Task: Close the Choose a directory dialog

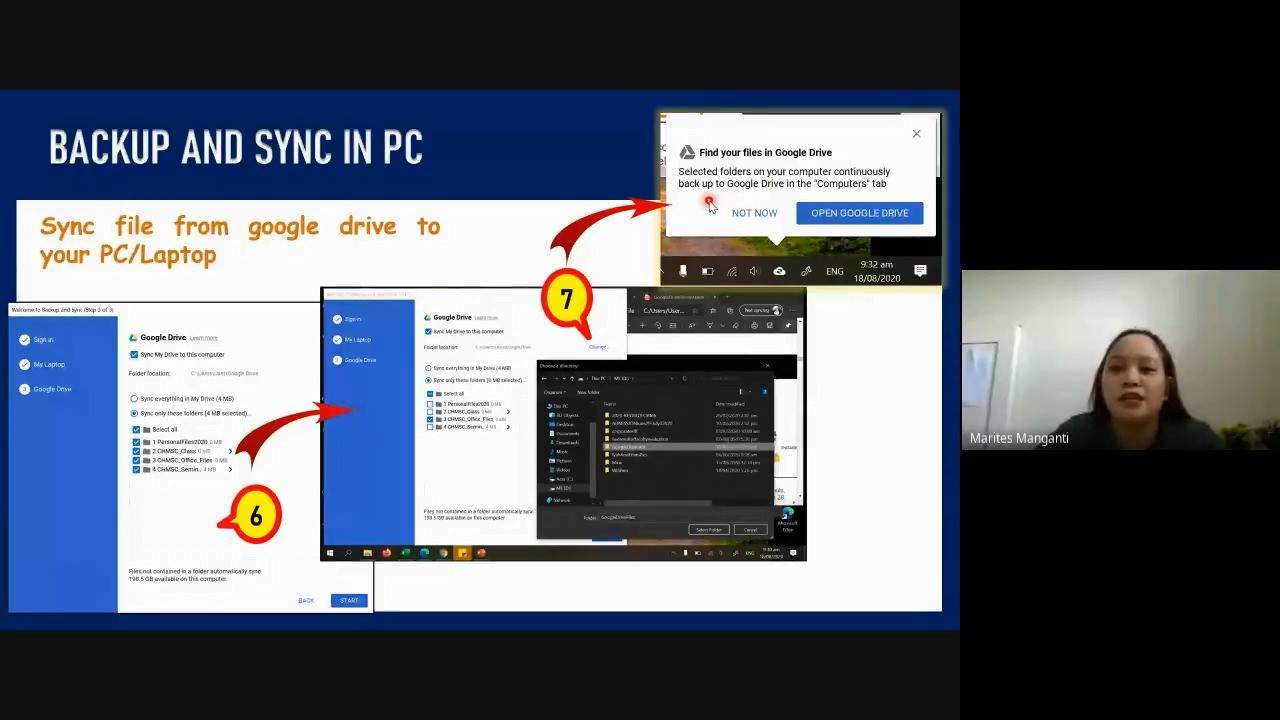Action: click(767, 366)
